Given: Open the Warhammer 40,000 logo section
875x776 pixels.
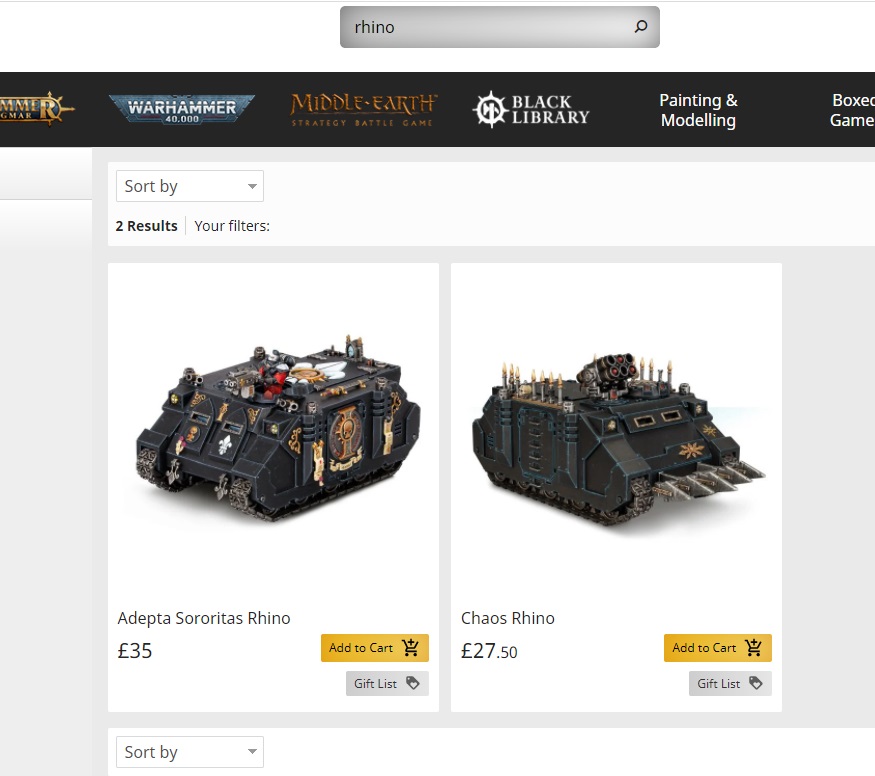Looking at the screenshot, I should coord(181,109).
